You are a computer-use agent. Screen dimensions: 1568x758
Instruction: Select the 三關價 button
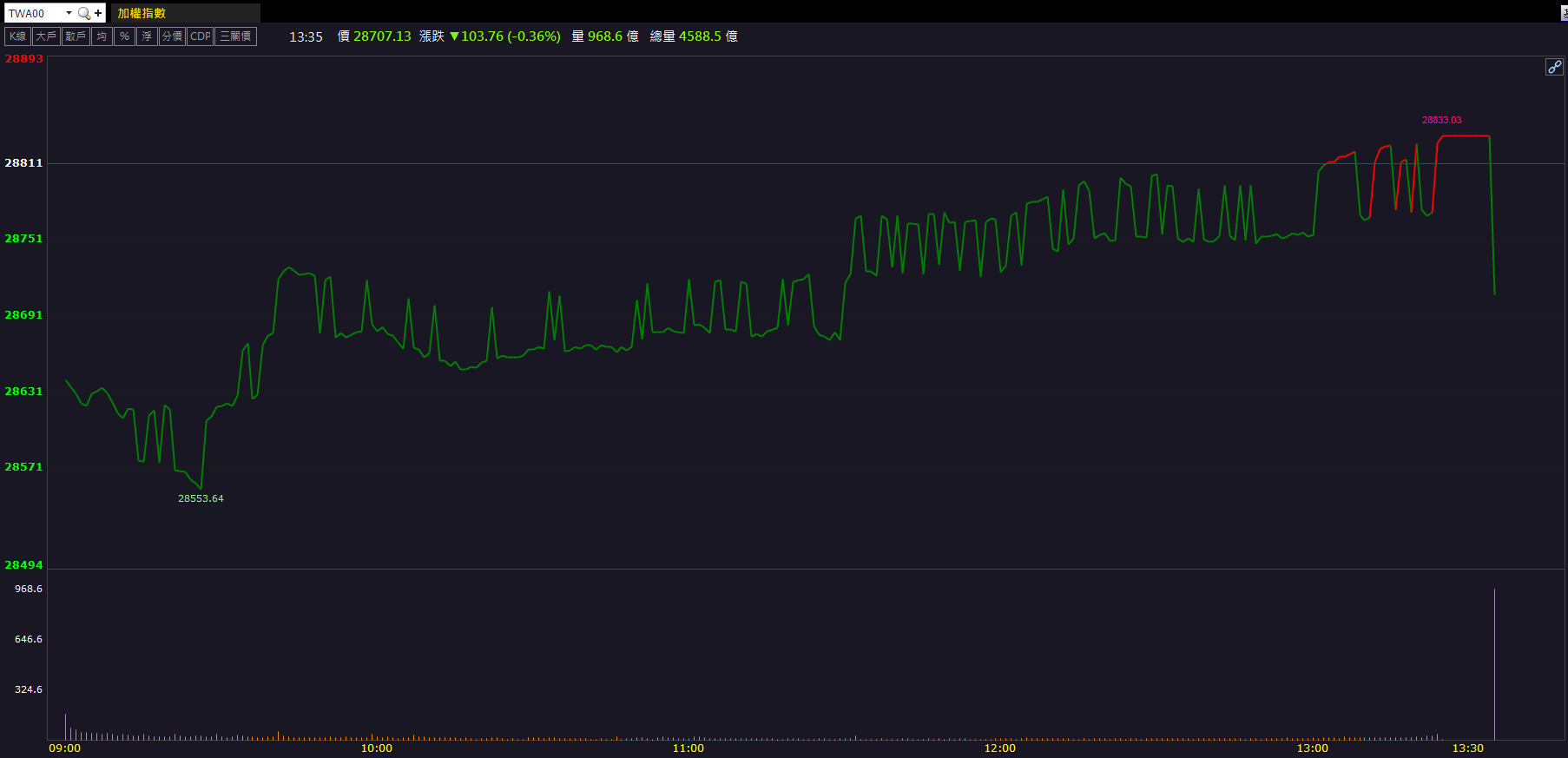235,36
